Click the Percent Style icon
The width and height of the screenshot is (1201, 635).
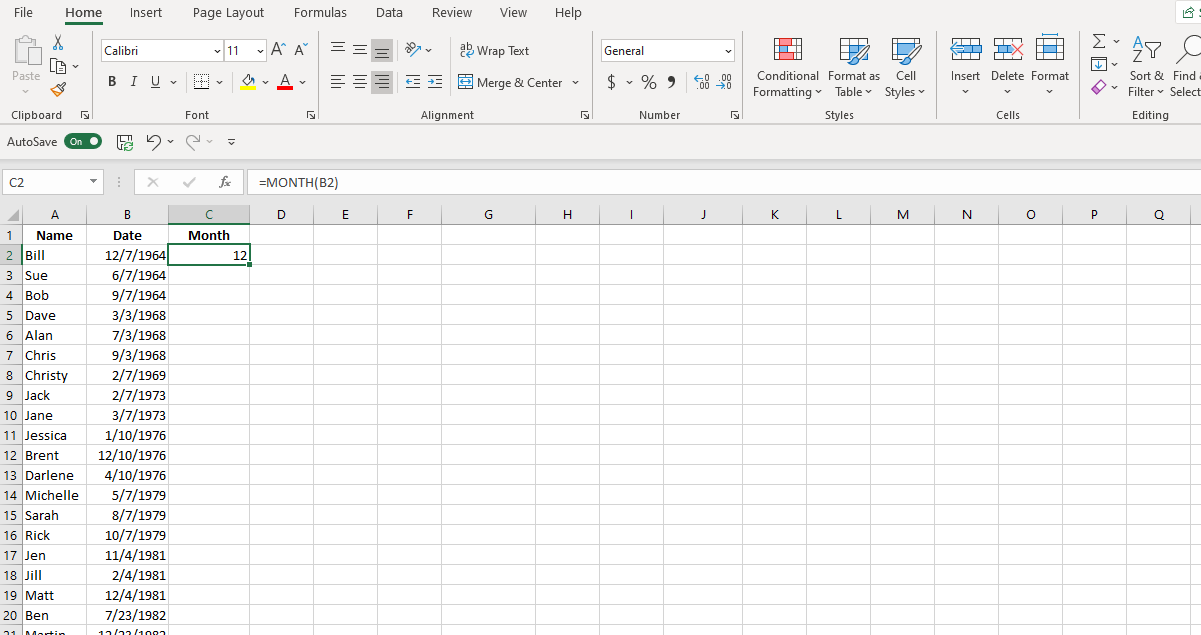(x=647, y=82)
